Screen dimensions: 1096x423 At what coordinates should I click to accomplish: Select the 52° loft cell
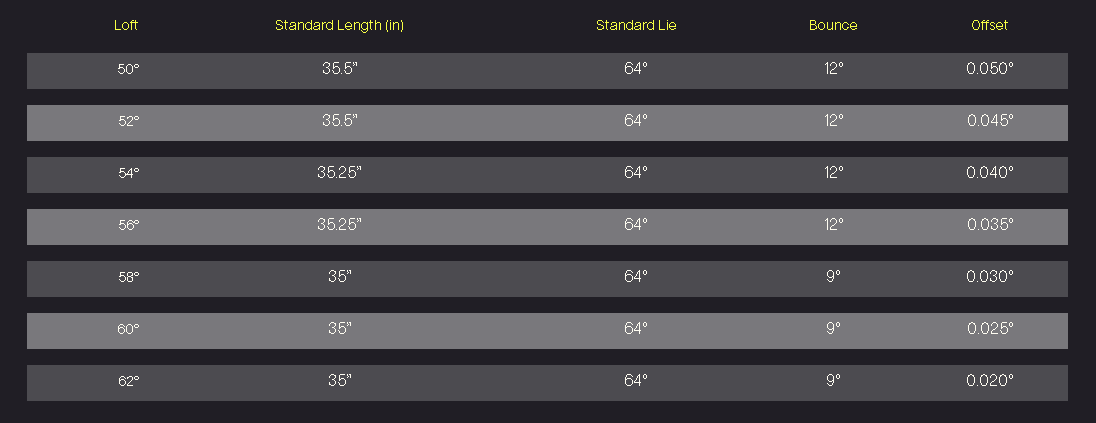coord(128,122)
